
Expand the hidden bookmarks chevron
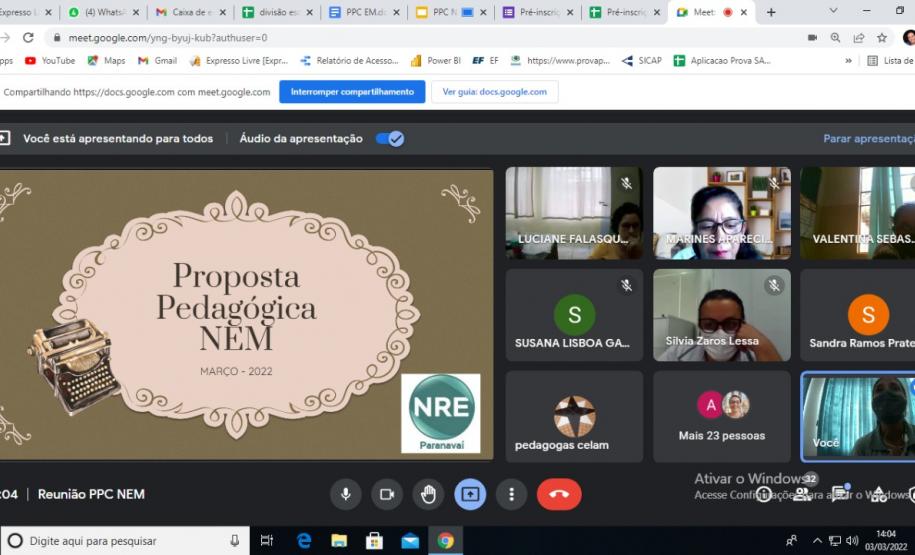(x=849, y=60)
